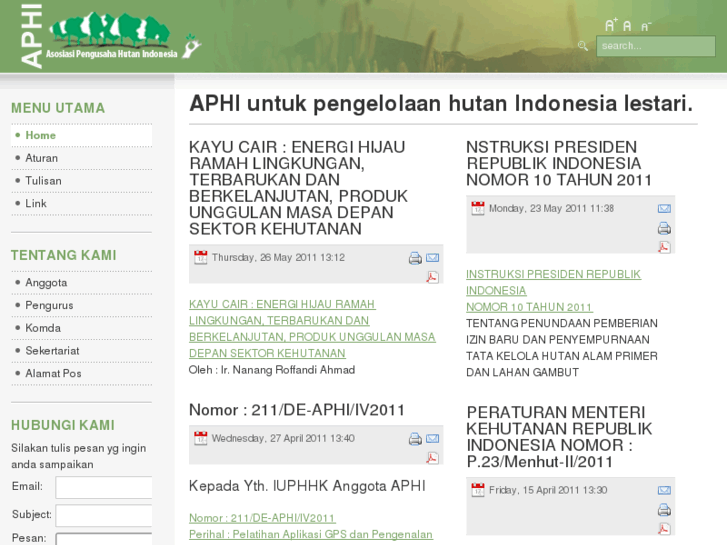Open the Tulisan menu item
The width and height of the screenshot is (727, 545).
pos(82,181)
